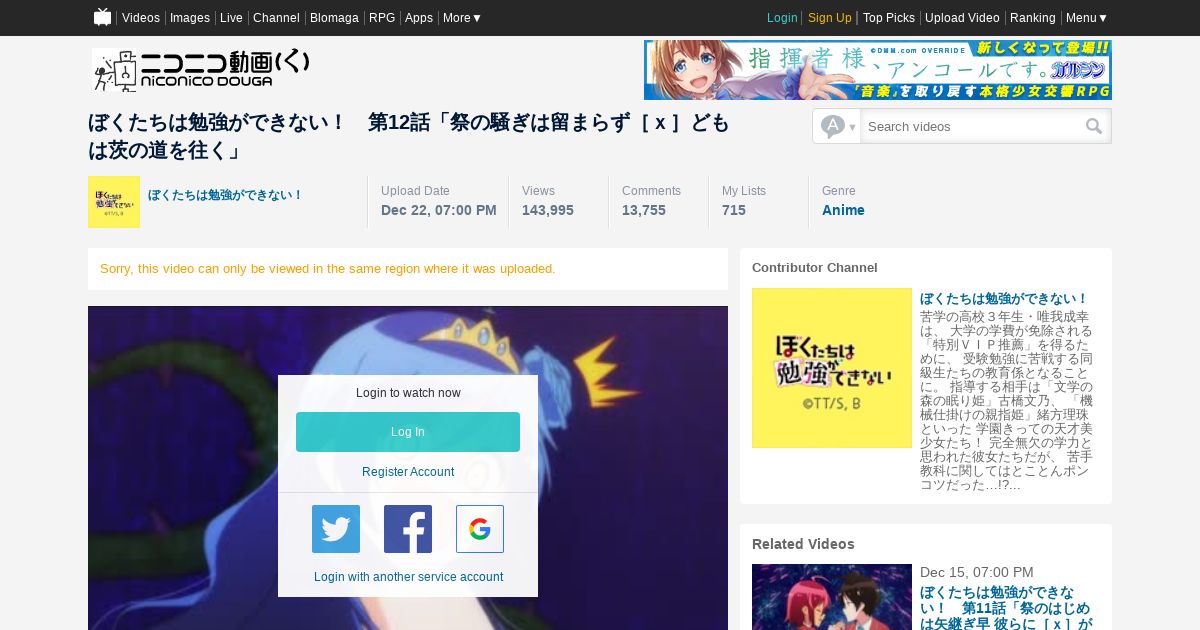Select the My Lists count 715

[x=734, y=210]
